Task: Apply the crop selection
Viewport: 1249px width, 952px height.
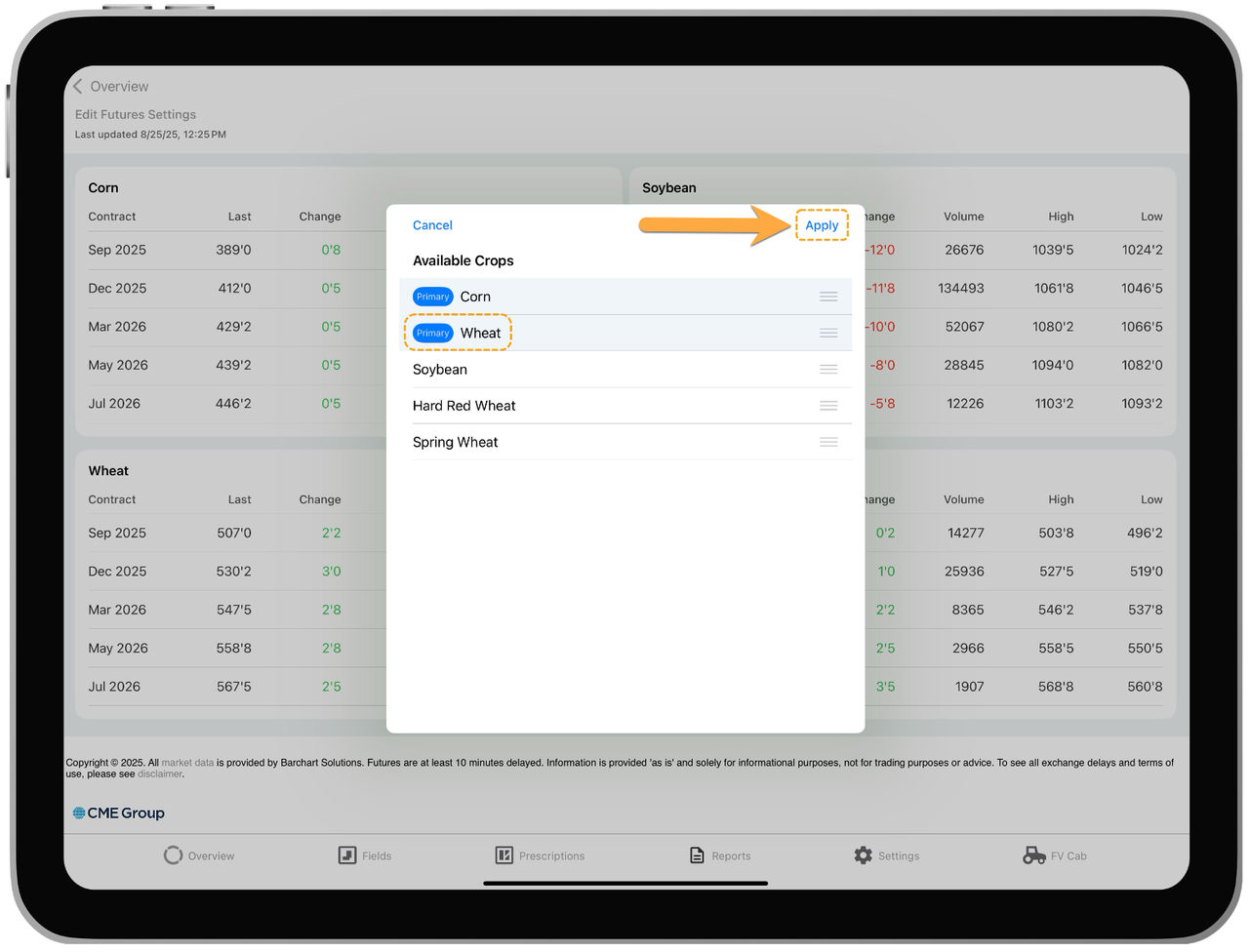Action: point(822,225)
